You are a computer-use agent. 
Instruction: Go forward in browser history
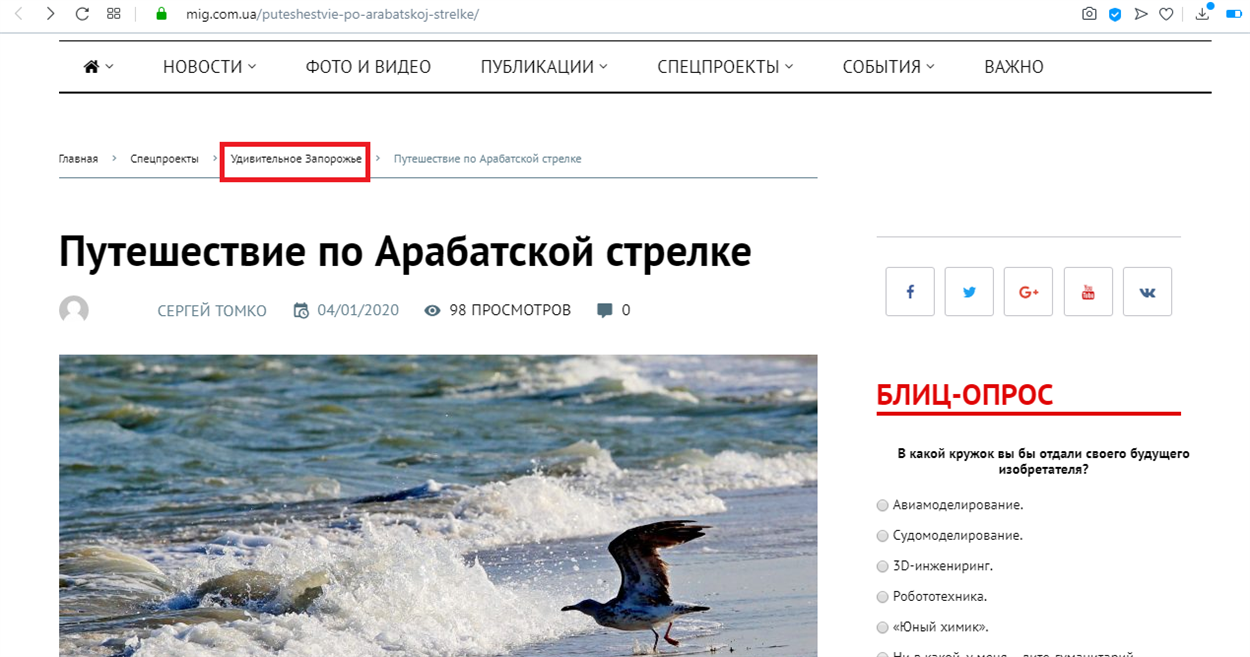tap(50, 14)
